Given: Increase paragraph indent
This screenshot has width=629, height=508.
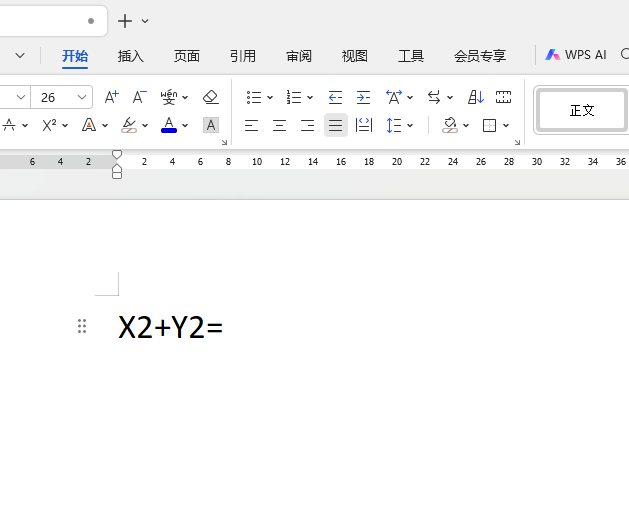Looking at the screenshot, I should 363,97.
